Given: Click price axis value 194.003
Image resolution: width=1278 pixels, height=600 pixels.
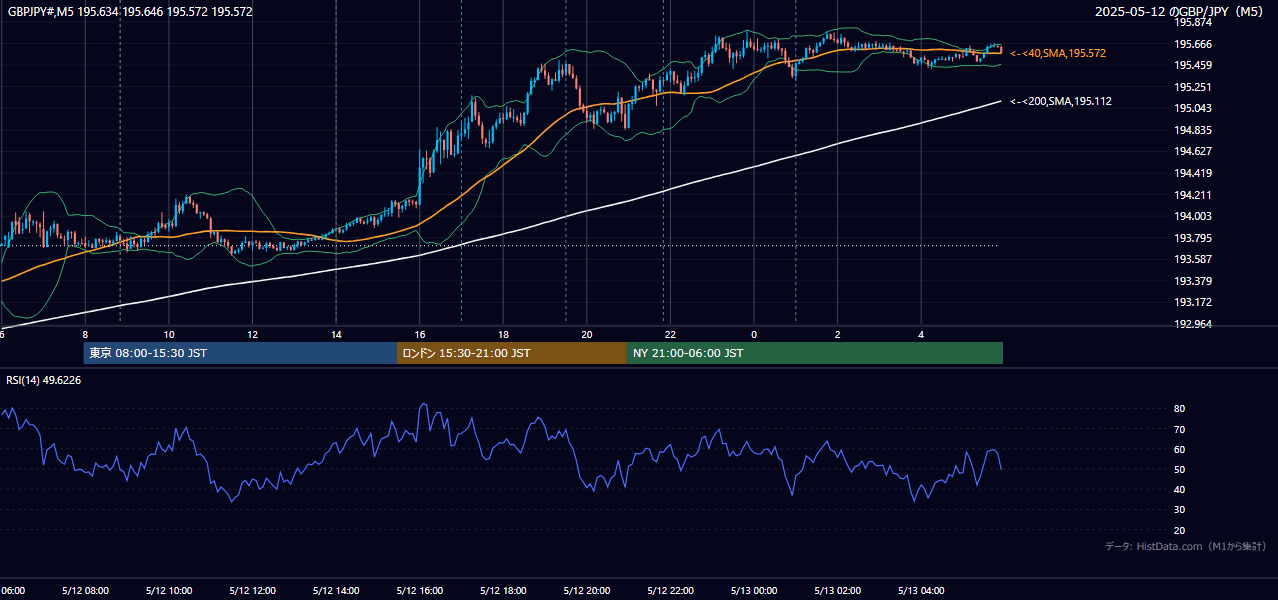Looking at the screenshot, I should [x=1193, y=216].
